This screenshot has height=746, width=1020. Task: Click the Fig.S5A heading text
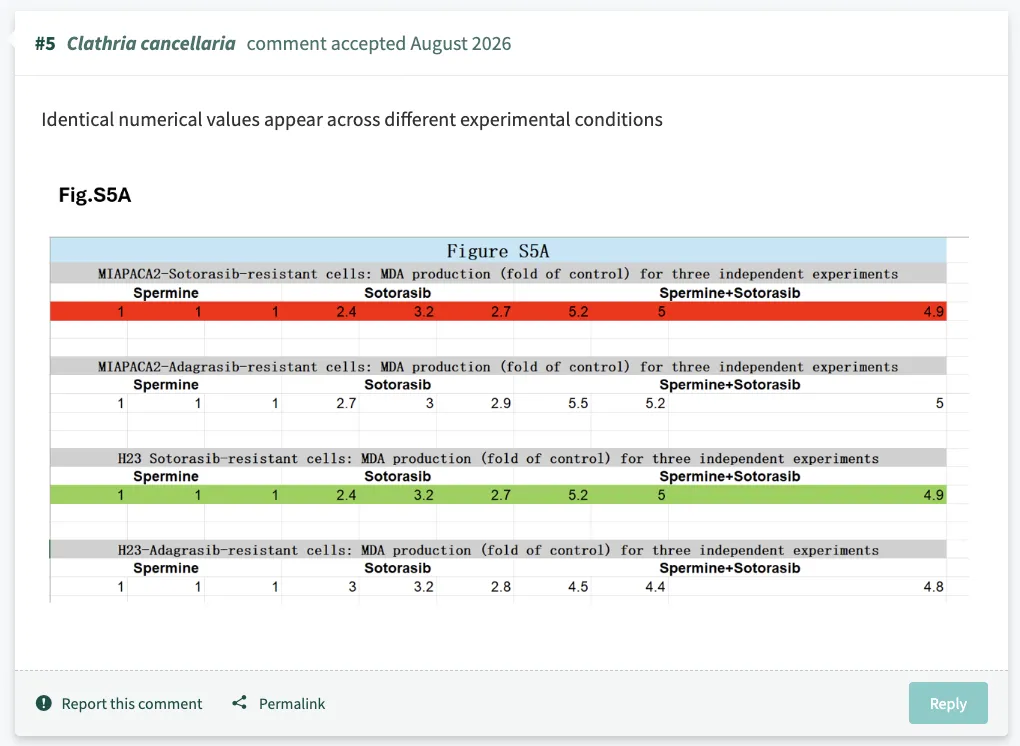[x=95, y=194]
